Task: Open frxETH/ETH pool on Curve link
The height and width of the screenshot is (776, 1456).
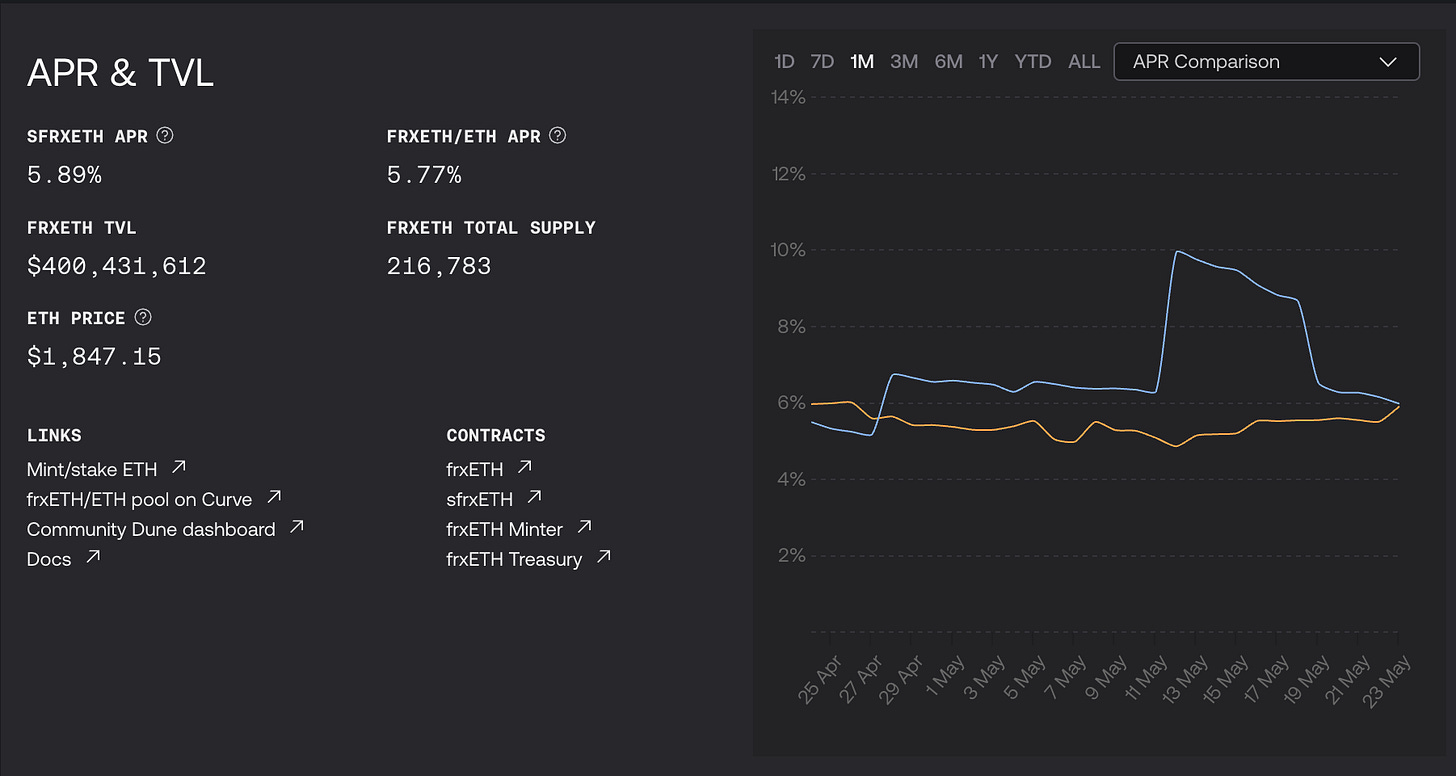Action: [140, 499]
